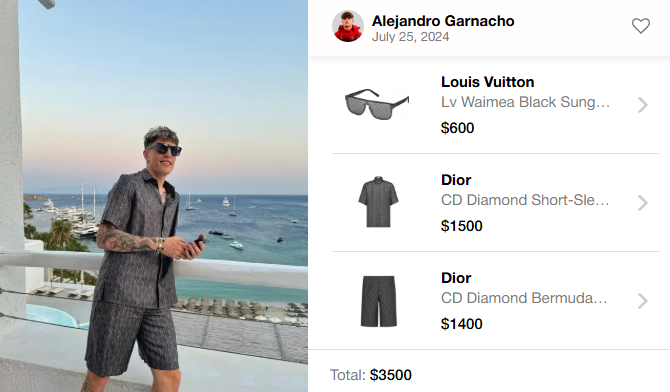The height and width of the screenshot is (392, 670).
Task: Open the Lv Waimea Black Sung… product title
Action: pos(525,102)
